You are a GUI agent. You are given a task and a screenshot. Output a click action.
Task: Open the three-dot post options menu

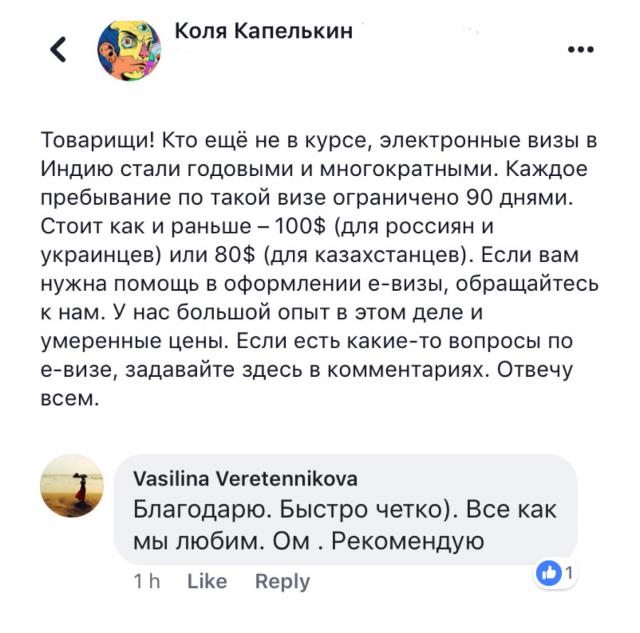580,48
